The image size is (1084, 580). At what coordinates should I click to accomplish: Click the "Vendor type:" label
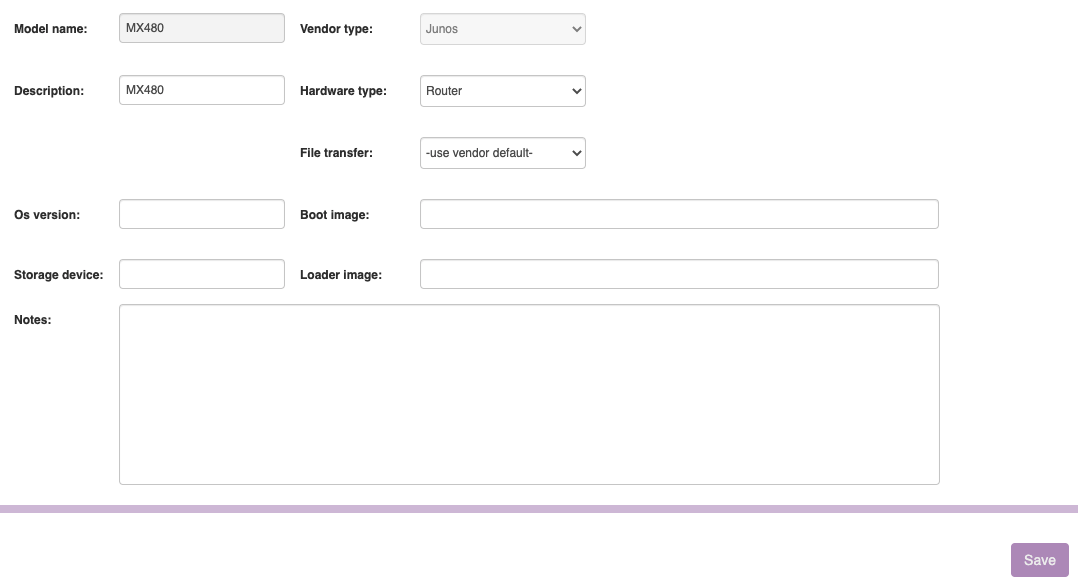coord(336,29)
